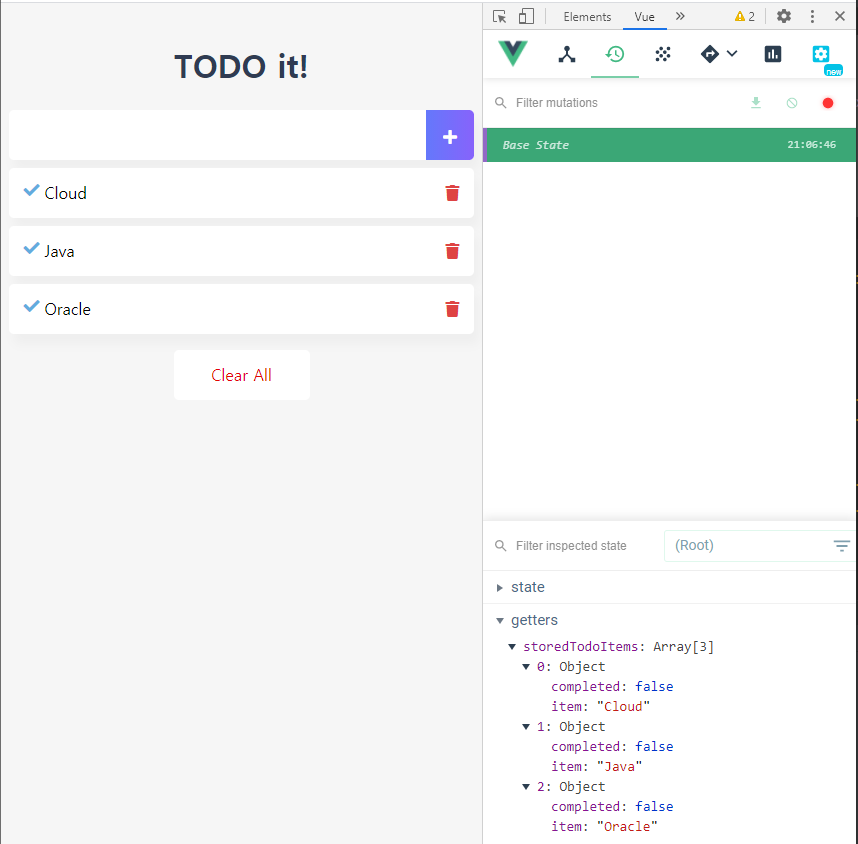The width and height of the screenshot is (858, 844).
Task: Close the DevTools panel
Action: click(x=839, y=16)
